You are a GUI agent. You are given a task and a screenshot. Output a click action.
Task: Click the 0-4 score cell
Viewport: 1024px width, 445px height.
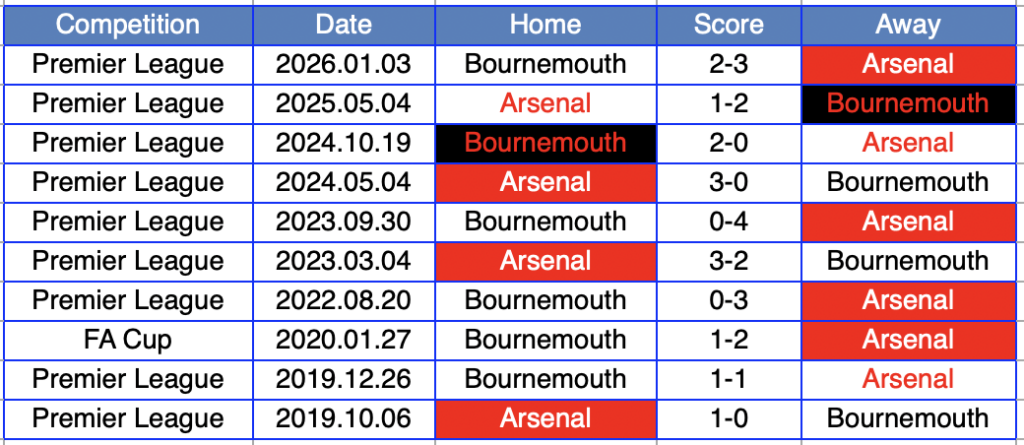click(728, 222)
